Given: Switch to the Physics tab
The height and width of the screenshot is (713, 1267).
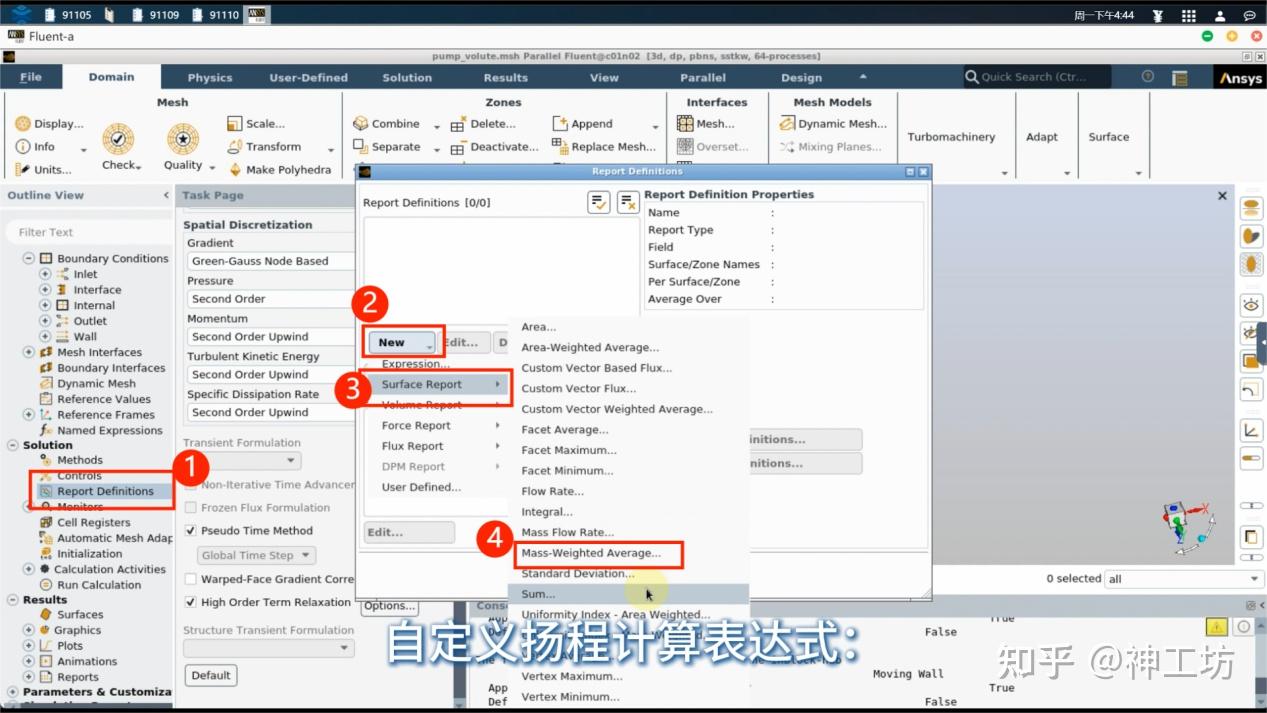Looking at the screenshot, I should (x=210, y=78).
